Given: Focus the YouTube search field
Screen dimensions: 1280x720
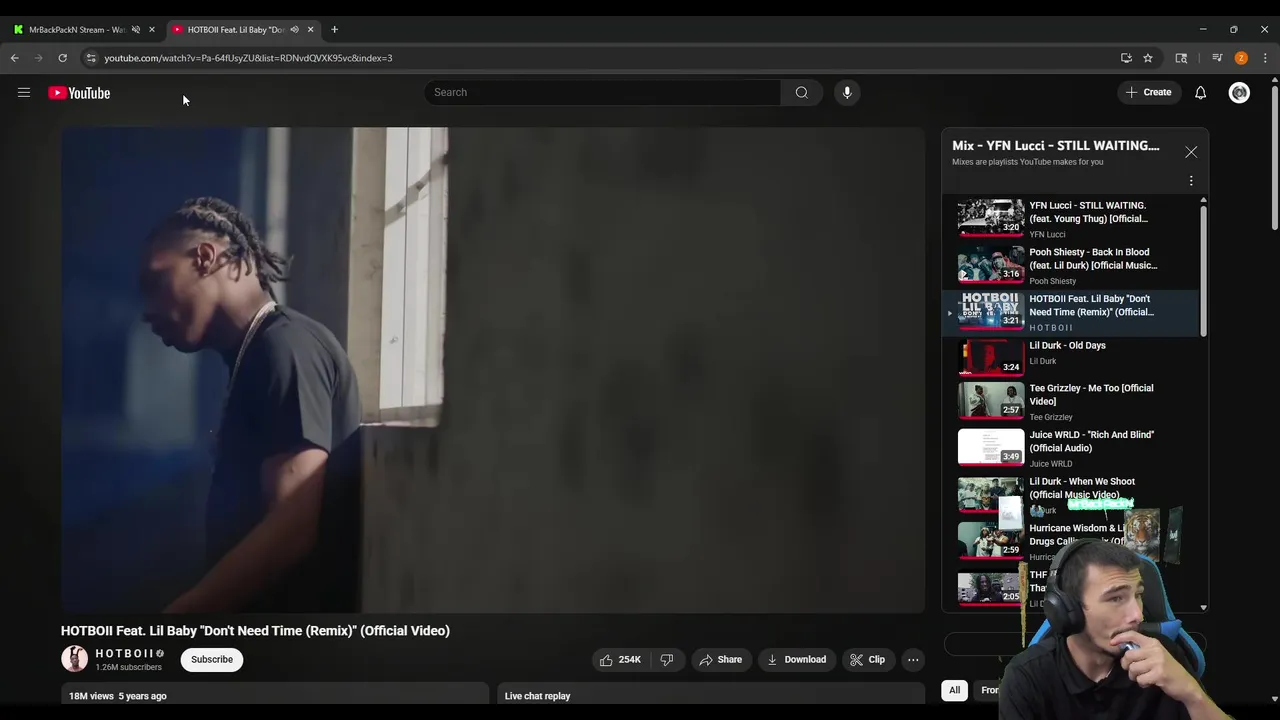Looking at the screenshot, I should point(603,93).
